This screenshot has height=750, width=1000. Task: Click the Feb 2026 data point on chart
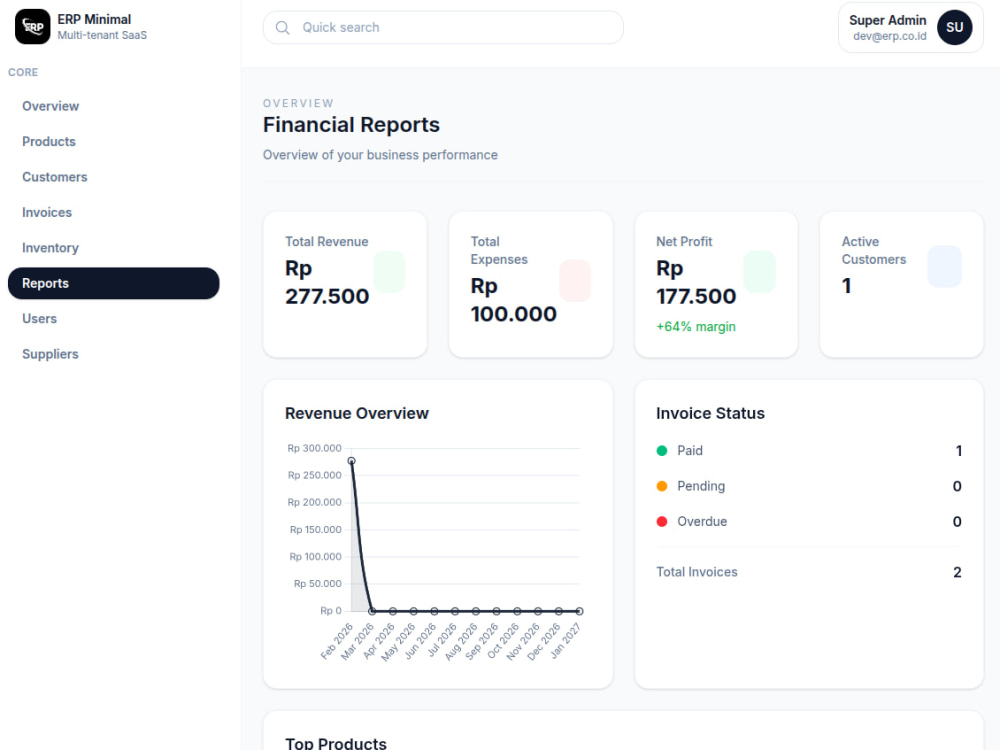click(351, 460)
